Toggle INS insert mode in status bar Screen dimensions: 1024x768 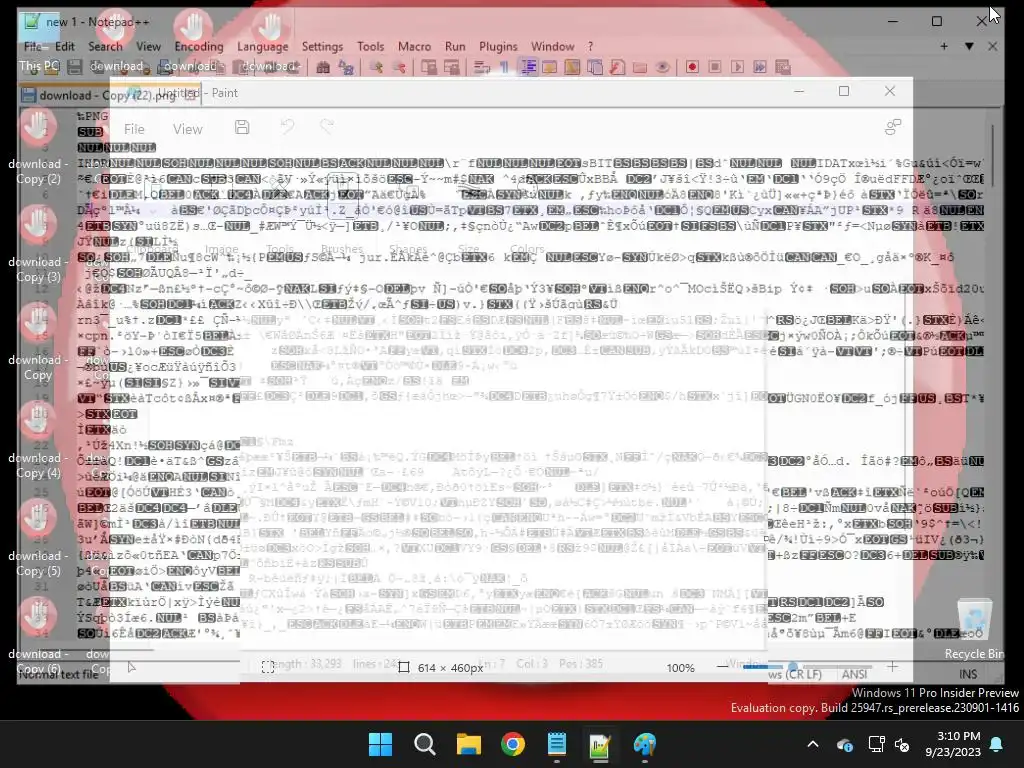coord(968,674)
